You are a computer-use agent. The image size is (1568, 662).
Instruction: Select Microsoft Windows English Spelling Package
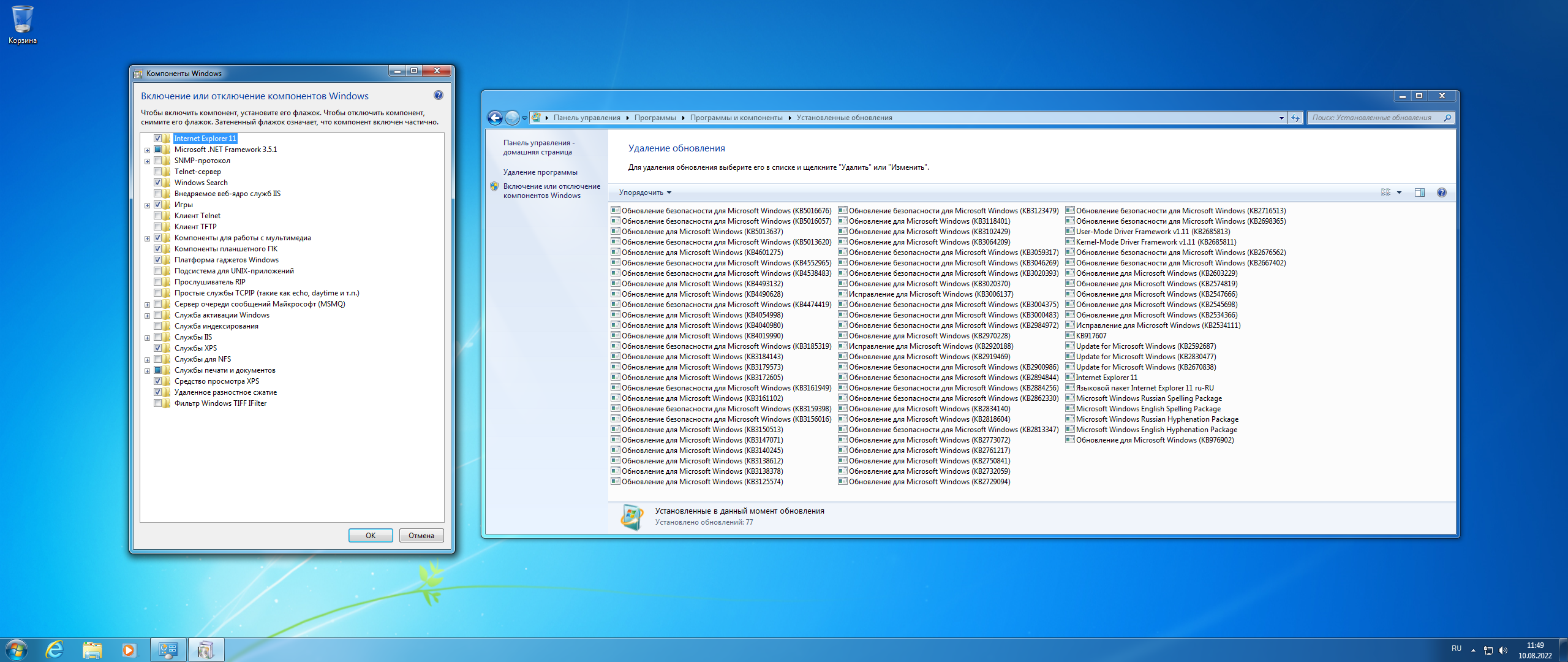point(1143,409)
